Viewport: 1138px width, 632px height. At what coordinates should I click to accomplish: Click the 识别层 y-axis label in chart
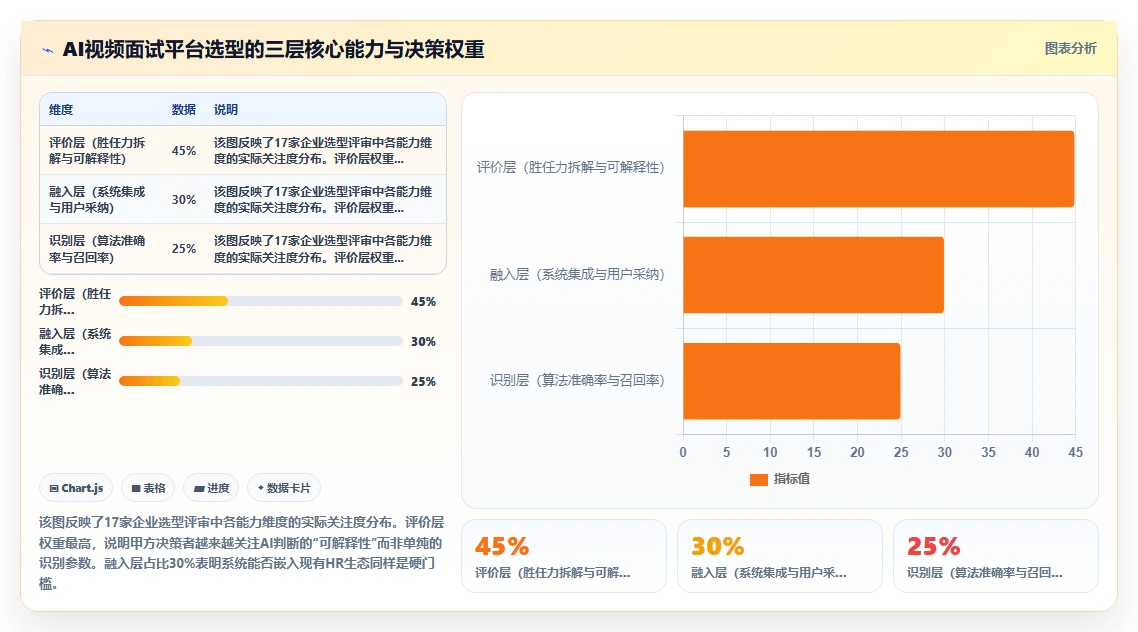click(x=577, y=380)
